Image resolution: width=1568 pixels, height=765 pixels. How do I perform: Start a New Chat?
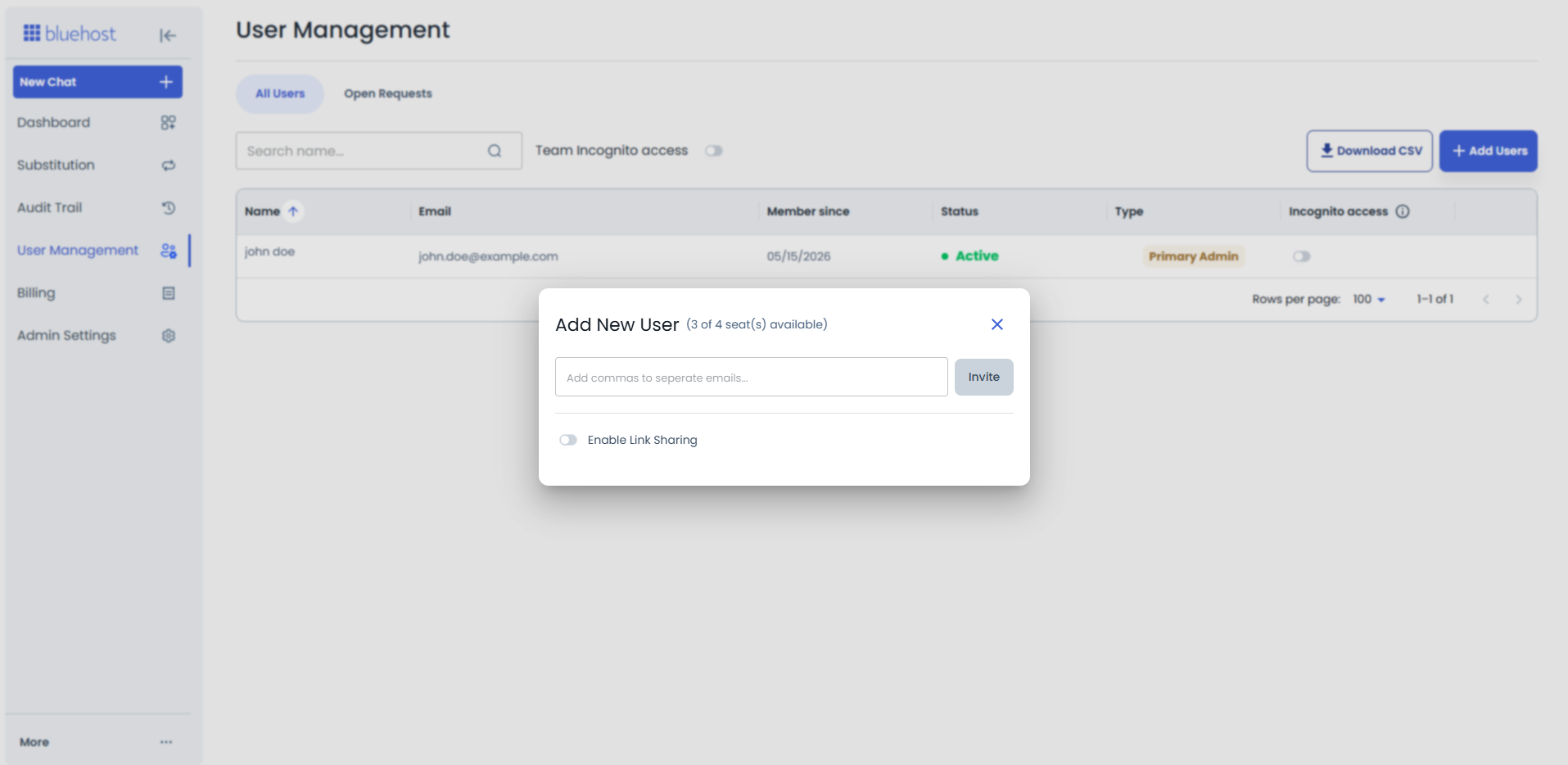pos(97,82)
